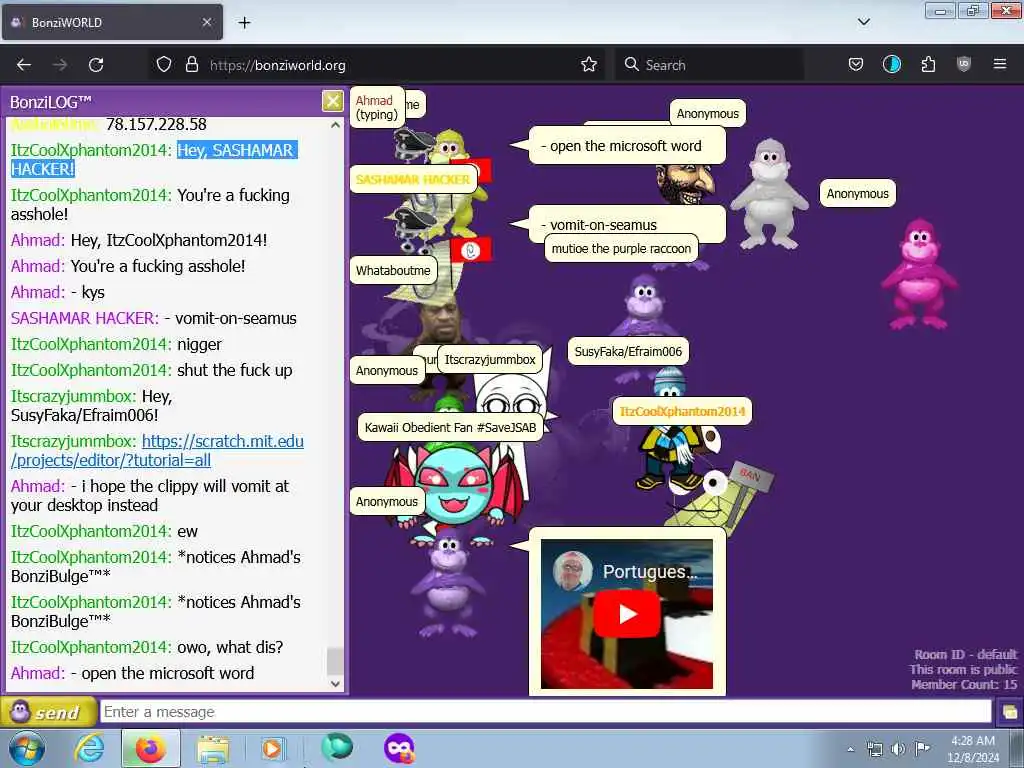
Task: Open Internet Explorer from the taskbar
Action: tap(89, 749)
